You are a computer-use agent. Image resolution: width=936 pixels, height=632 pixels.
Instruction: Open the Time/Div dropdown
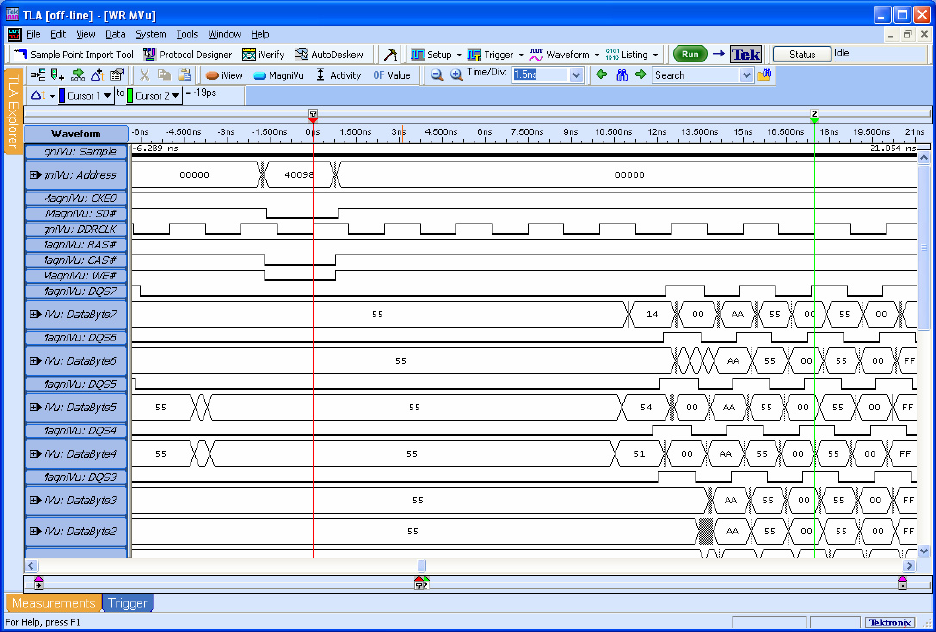pyautogui.click(x=576, y=75)
